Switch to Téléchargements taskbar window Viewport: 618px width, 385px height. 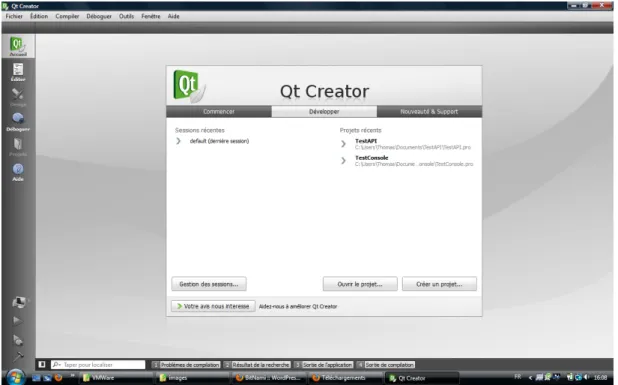coord(345,378)
